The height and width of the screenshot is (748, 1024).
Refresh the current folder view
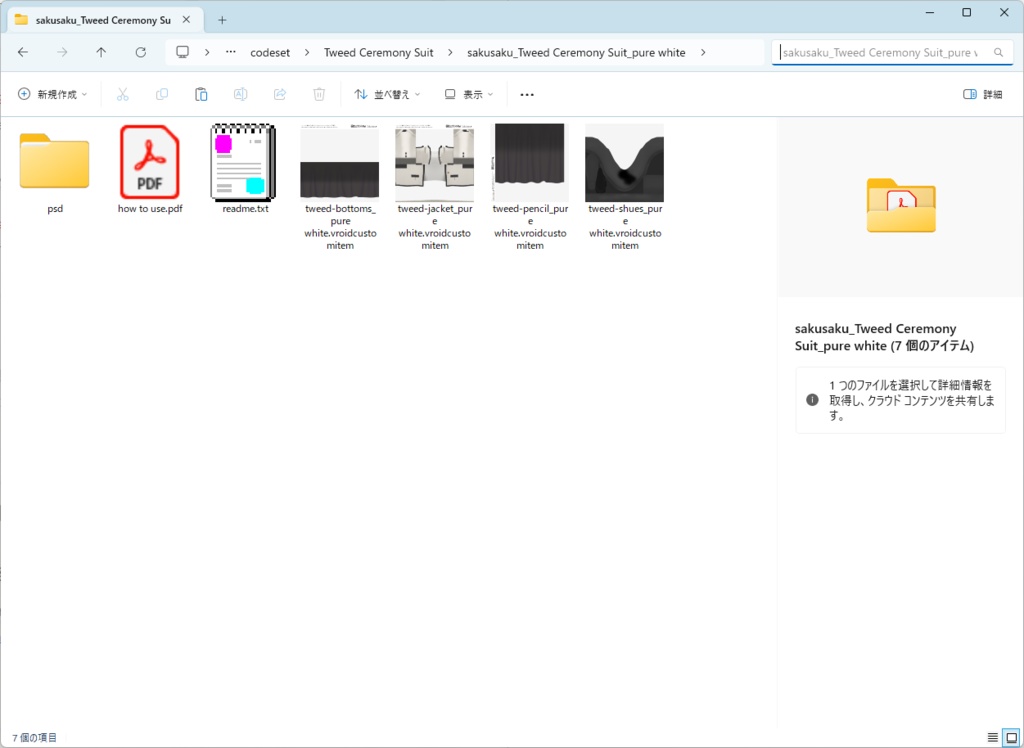tap(140, 52)
